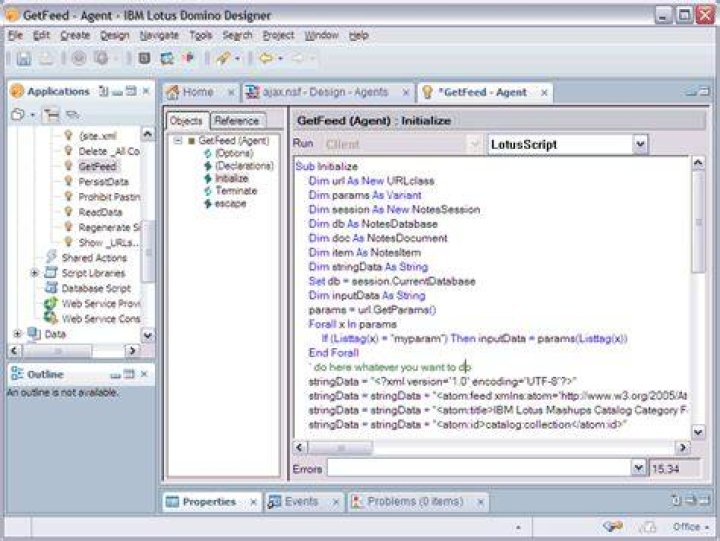Click the Script Libraries icon

point(51,273)
